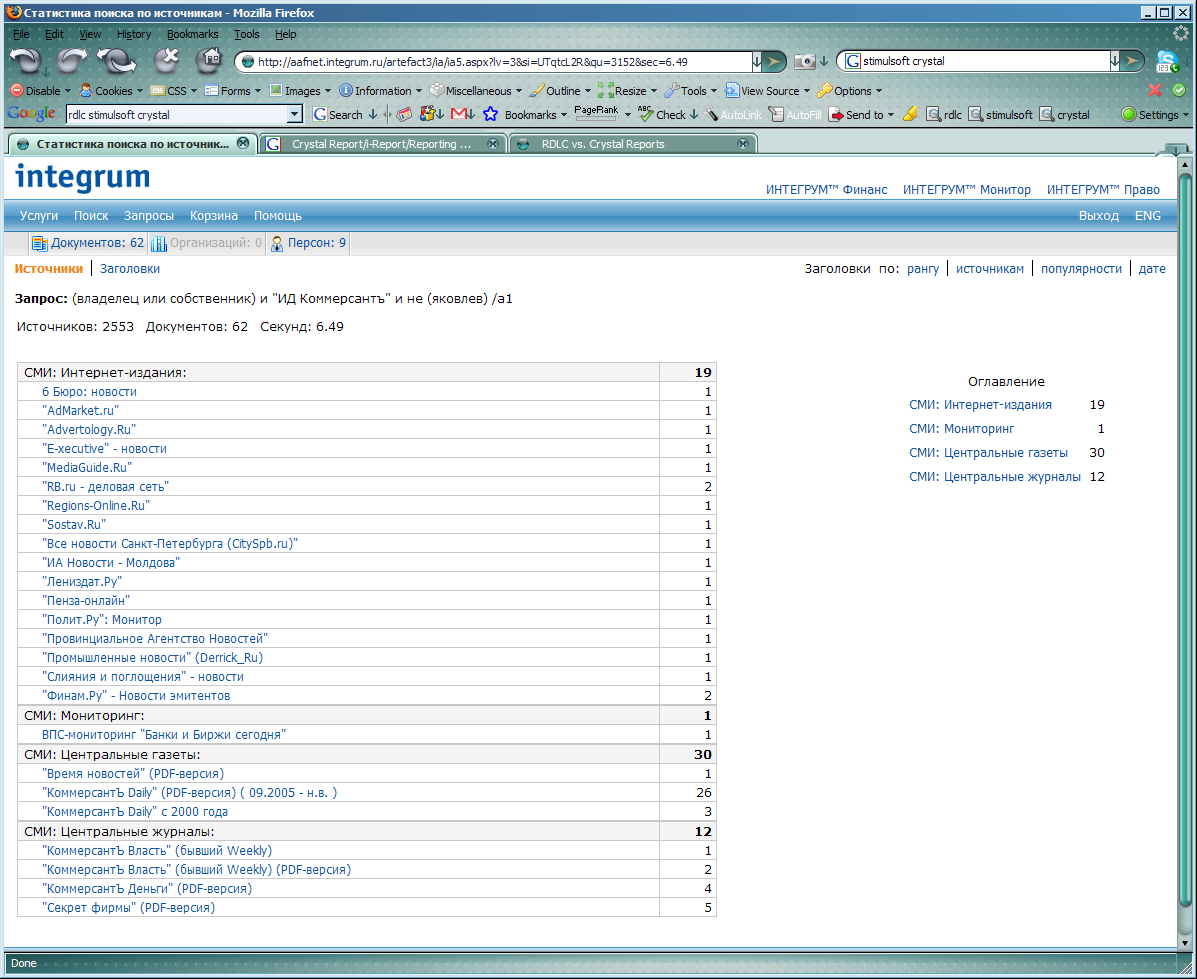Viewport: 1197px width, 979px height.
Task: Click the integrum logo
Action: [82, 178]
